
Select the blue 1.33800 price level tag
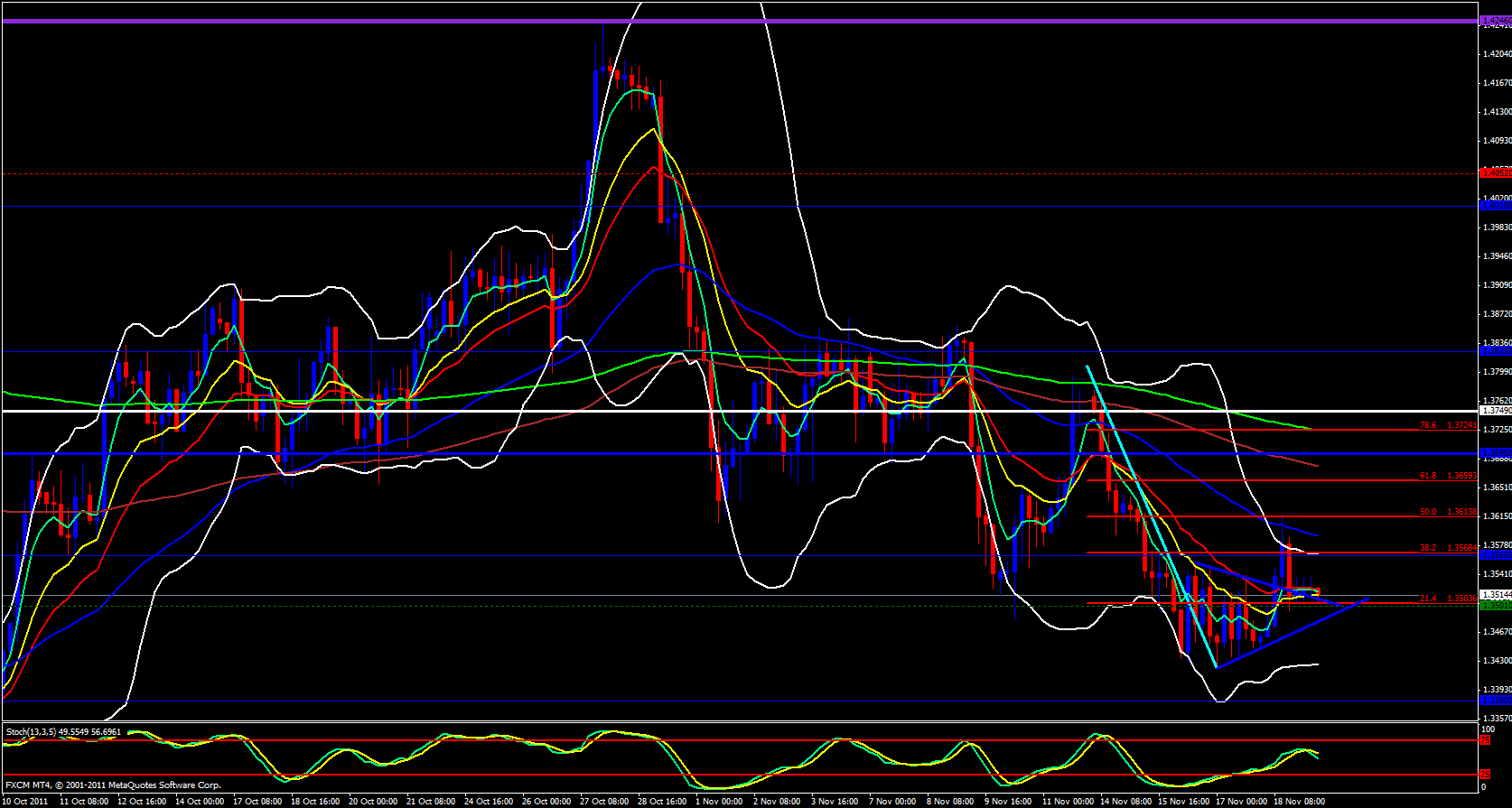click(x=1496, y=701)
